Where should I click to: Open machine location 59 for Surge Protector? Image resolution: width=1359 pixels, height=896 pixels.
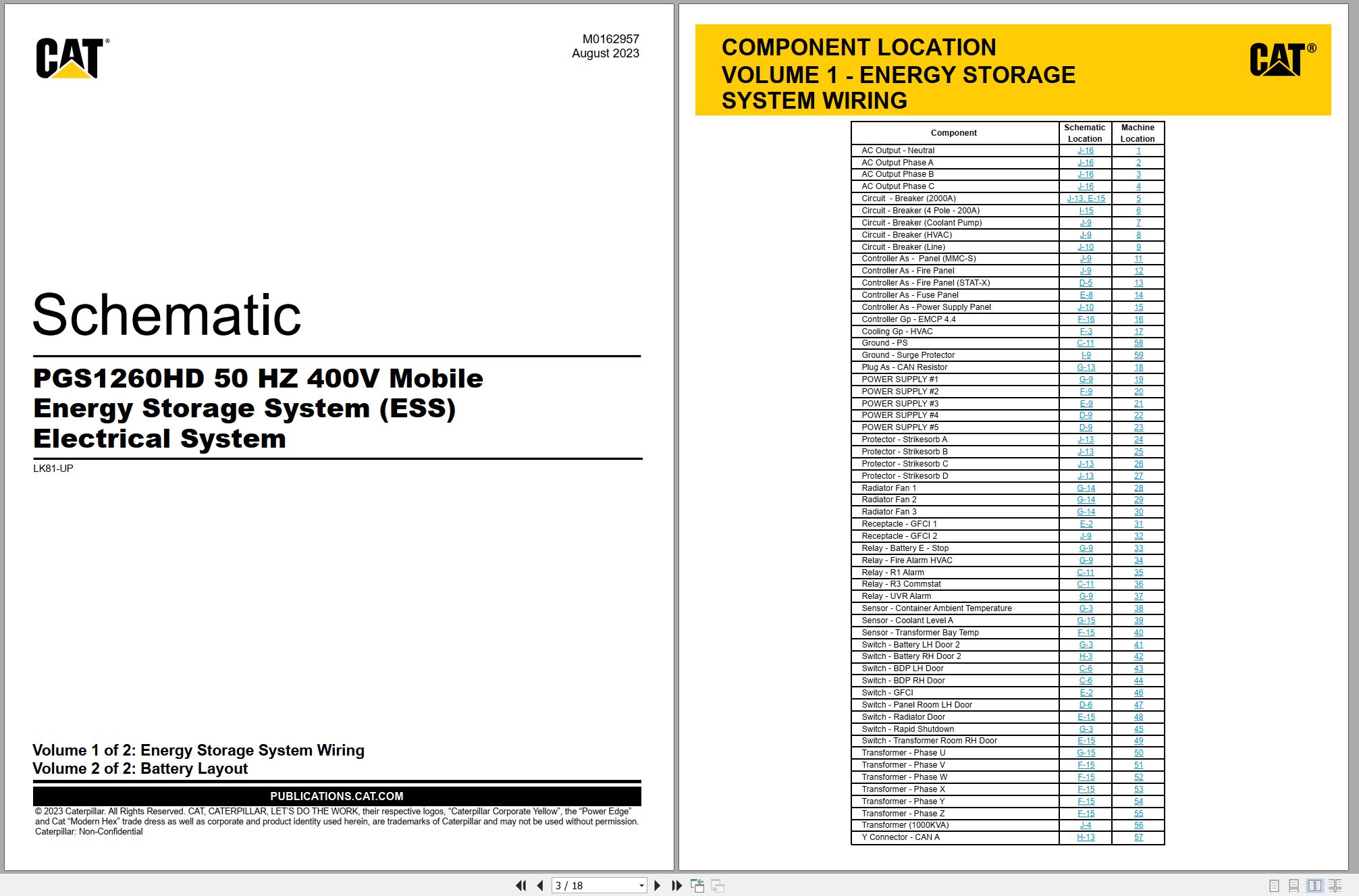click(x=1138, y=355)
